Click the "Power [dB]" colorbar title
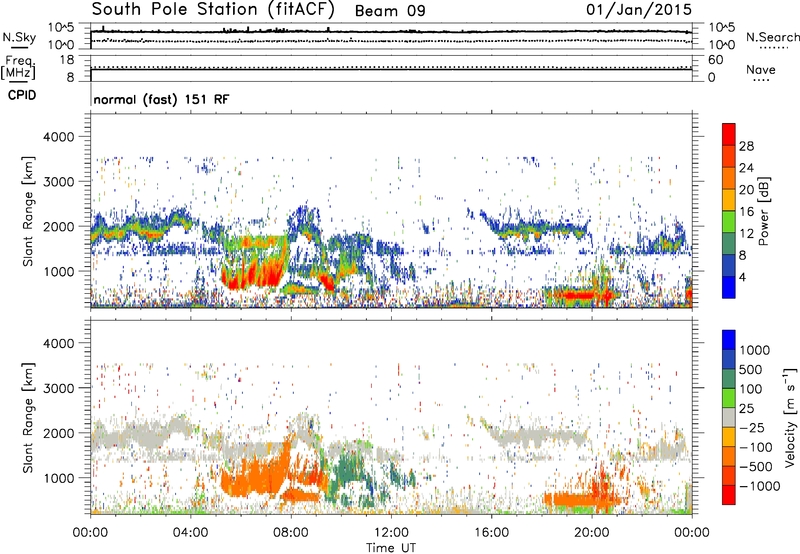800x554 pixels. (763, 211)
